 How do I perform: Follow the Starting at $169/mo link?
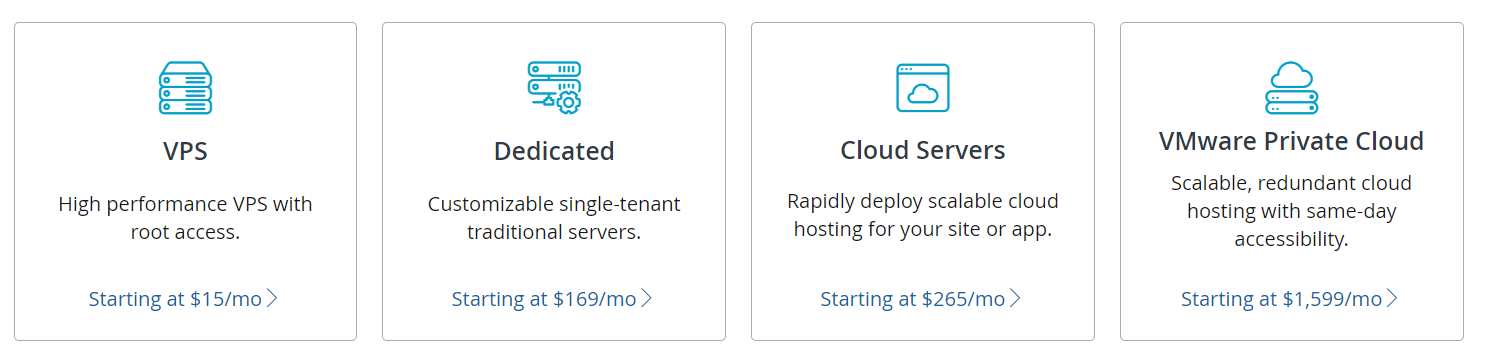(x=552, y=299)
